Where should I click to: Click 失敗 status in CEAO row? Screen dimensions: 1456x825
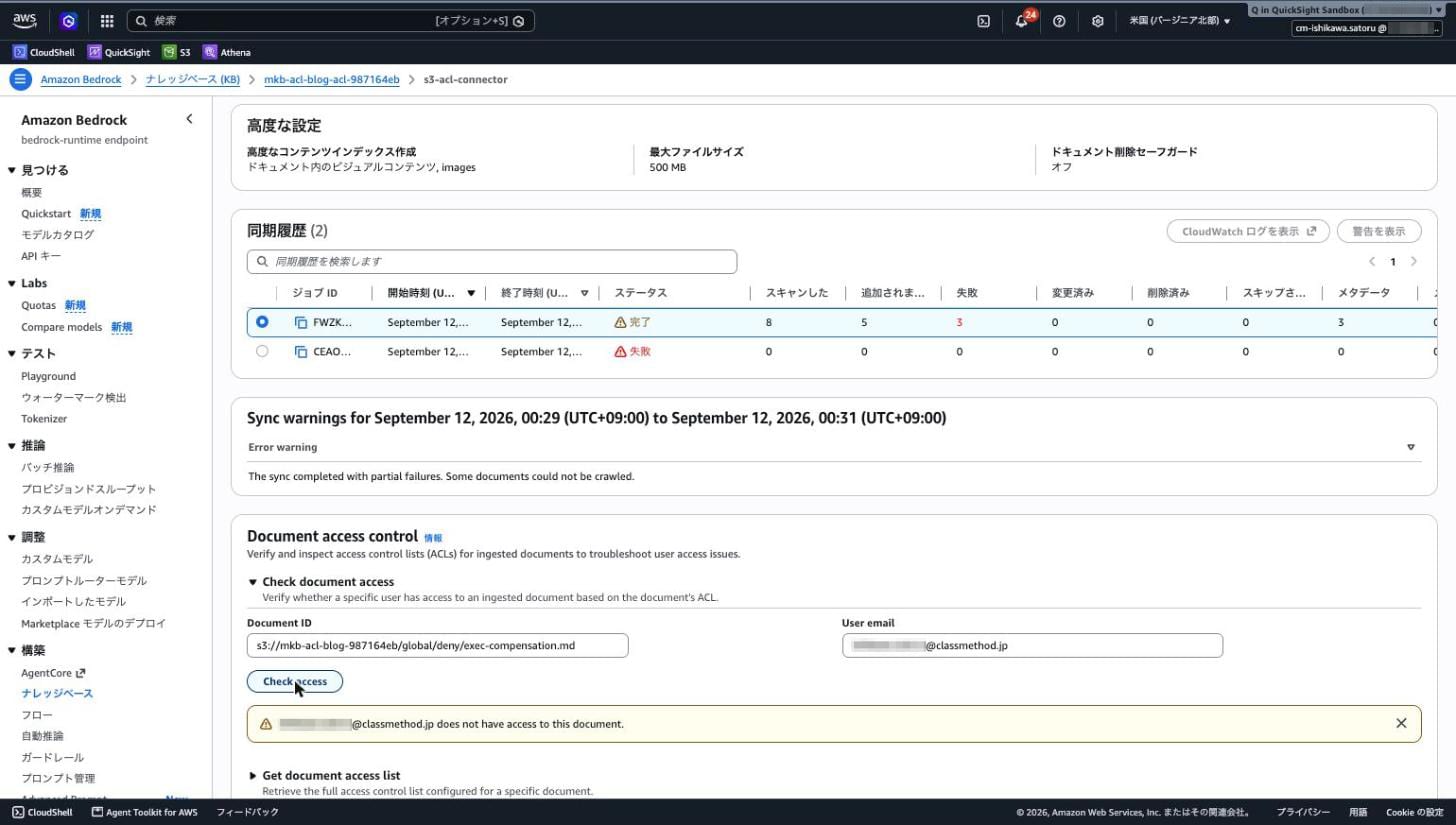click(x=632, y=352)
